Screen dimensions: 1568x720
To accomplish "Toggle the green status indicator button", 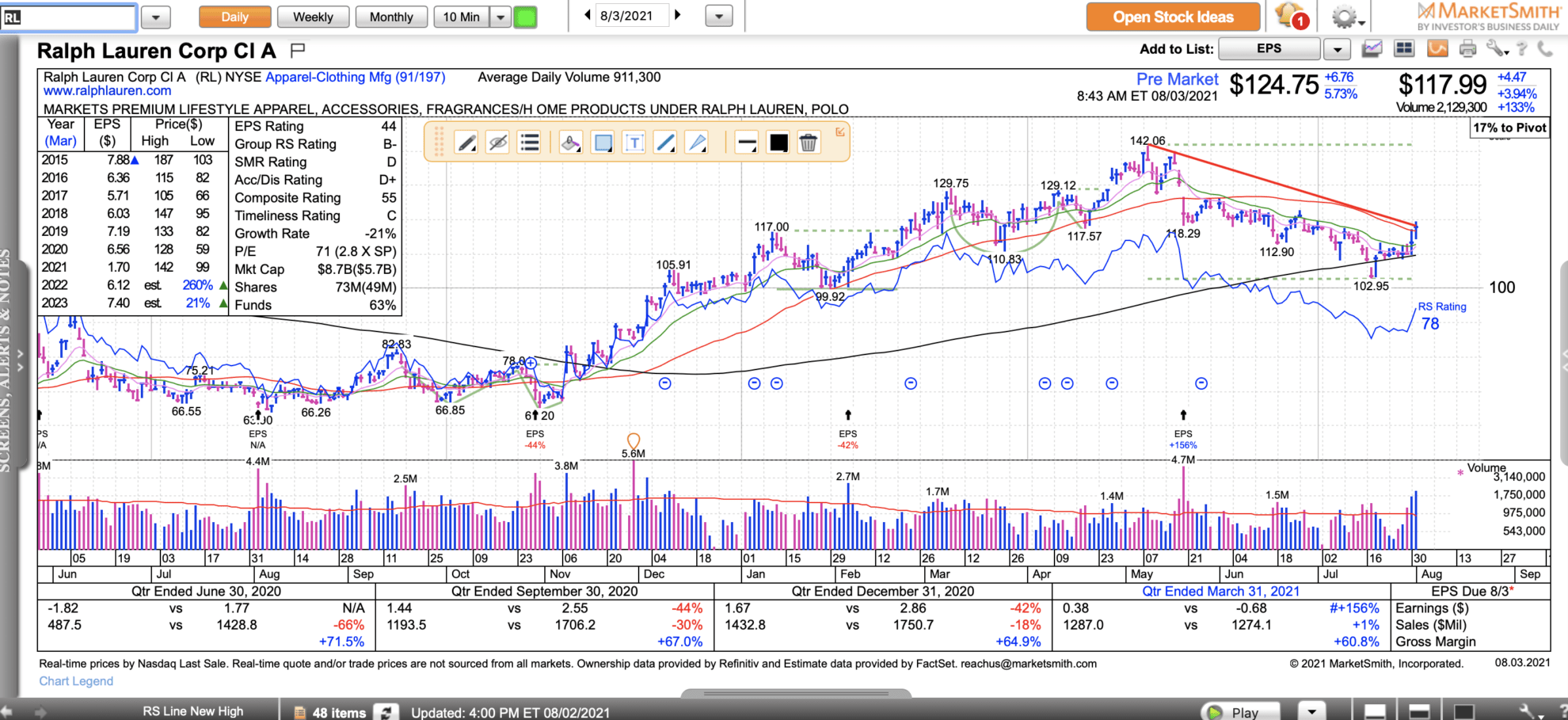I will click(526, 17).
